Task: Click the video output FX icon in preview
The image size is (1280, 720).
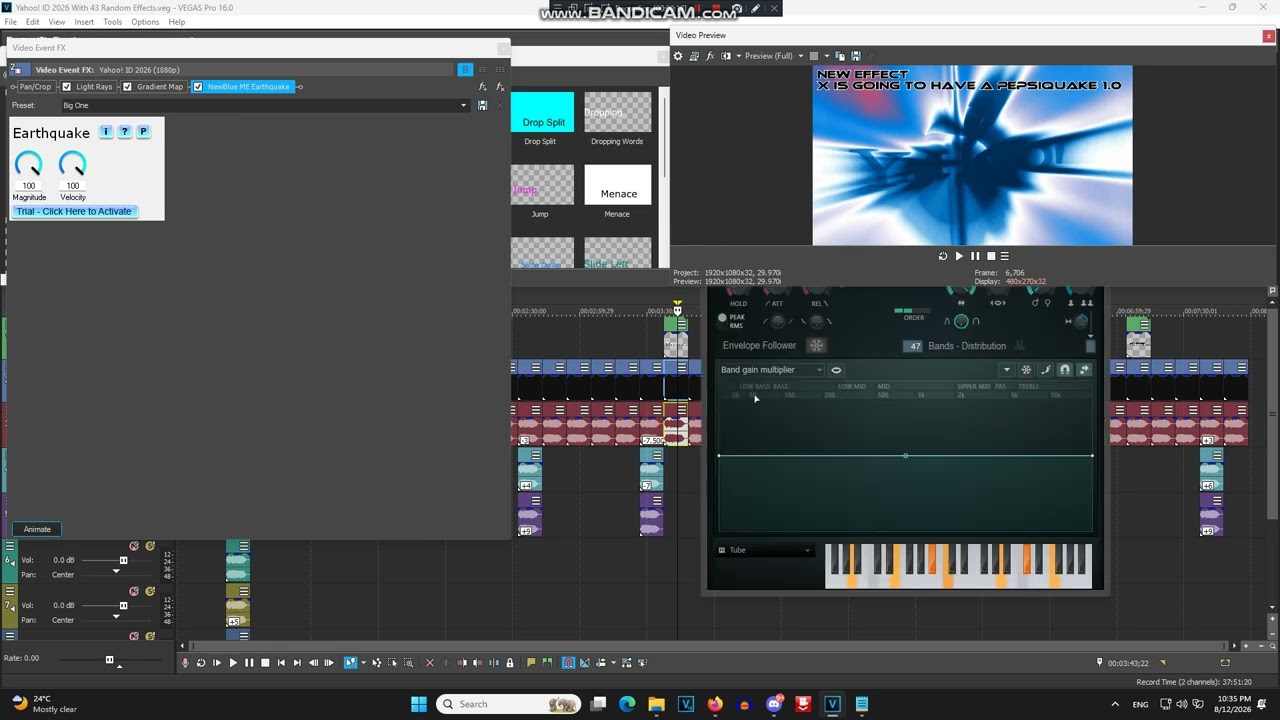Action: pos(710,56)
